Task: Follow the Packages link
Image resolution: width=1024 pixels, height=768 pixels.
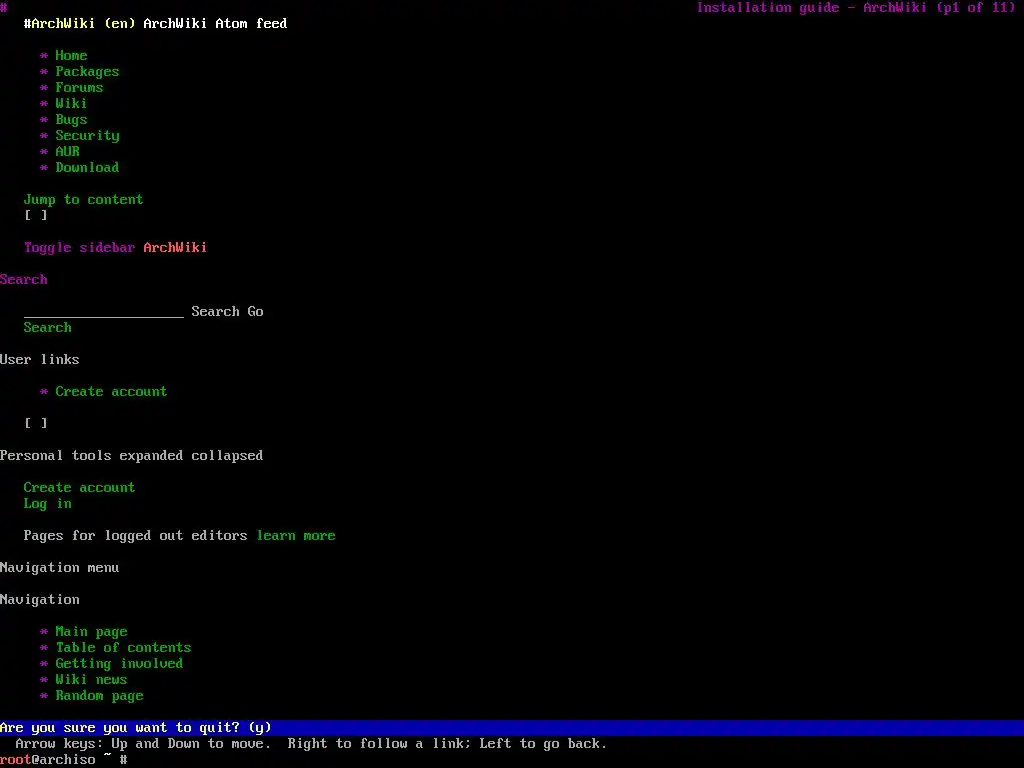Action: [88, 72]
